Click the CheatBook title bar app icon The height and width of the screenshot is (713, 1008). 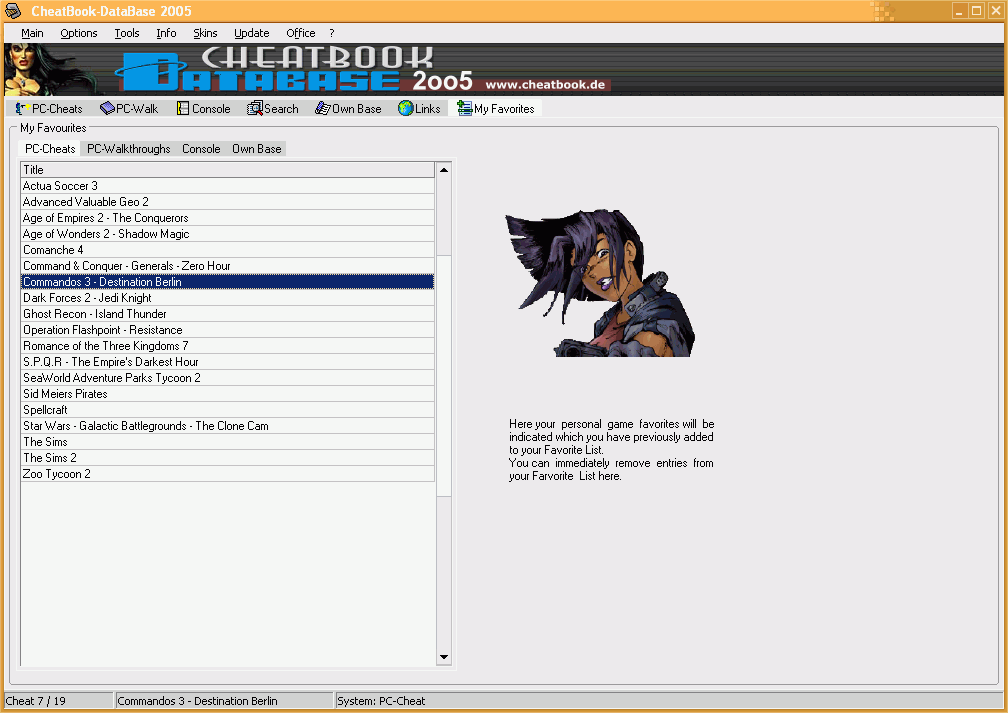[13, 11]
